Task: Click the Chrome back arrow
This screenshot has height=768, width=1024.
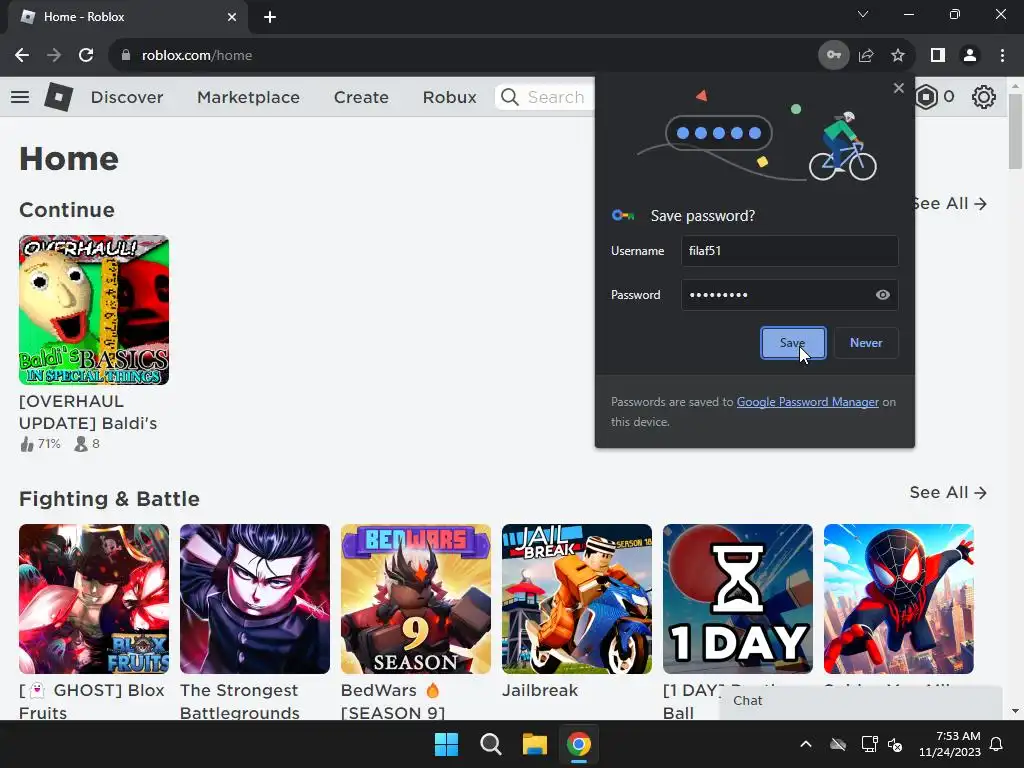Action: tap(22, 56)
